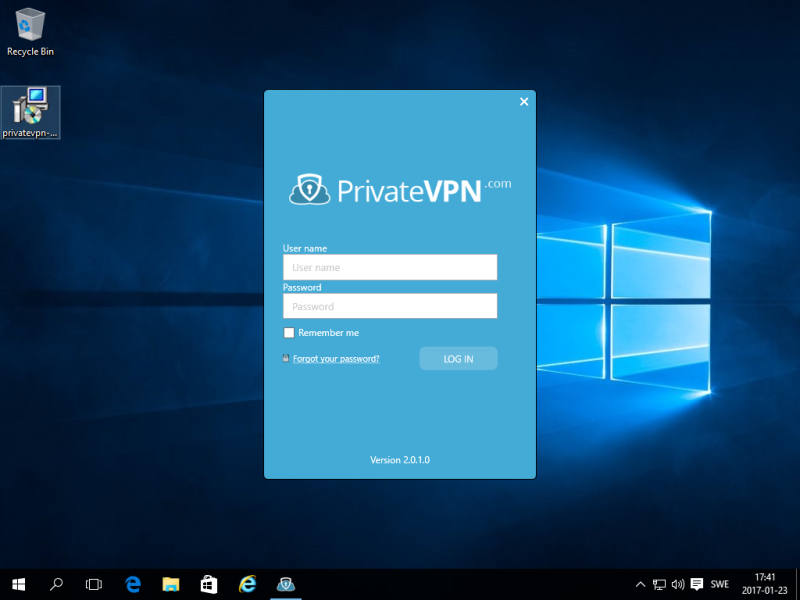The width and height of the screenshot is (800, 600).
Task: Open Task View on the taskbar
Action: [x=94, y=584]
